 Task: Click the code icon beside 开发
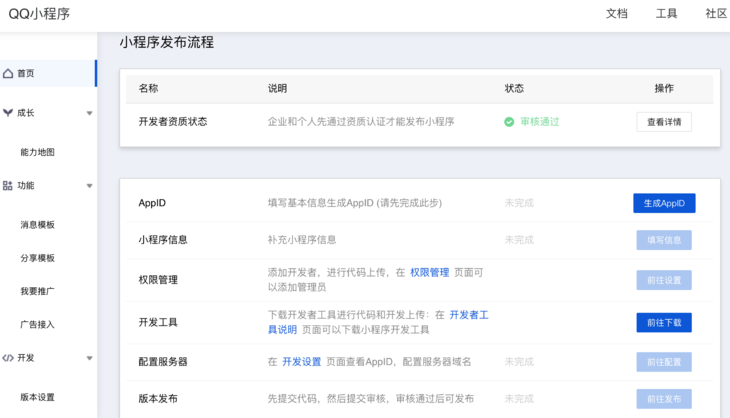[x=8, y=358]
